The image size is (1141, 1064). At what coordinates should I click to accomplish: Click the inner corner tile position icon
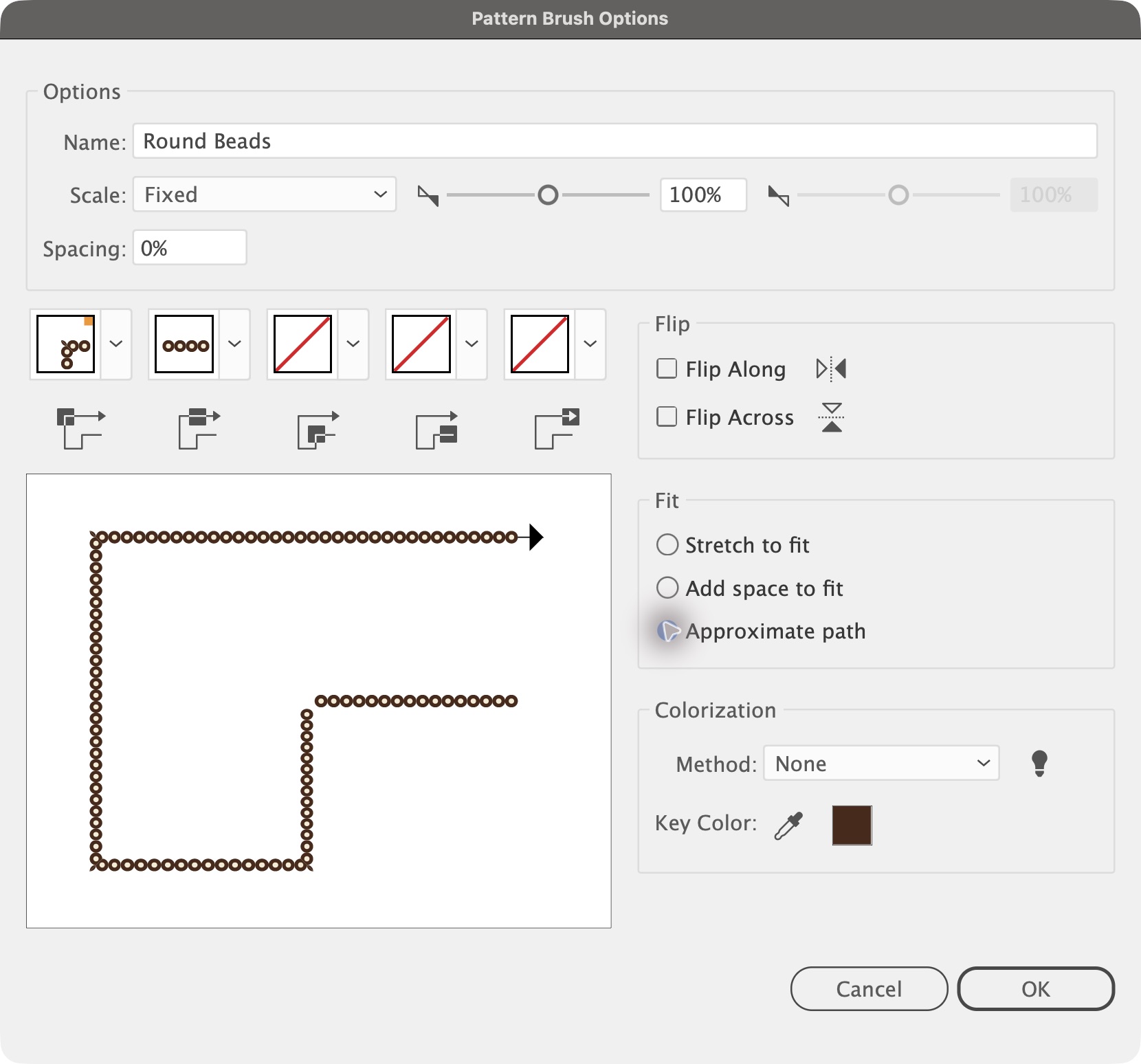coord(318,430)
